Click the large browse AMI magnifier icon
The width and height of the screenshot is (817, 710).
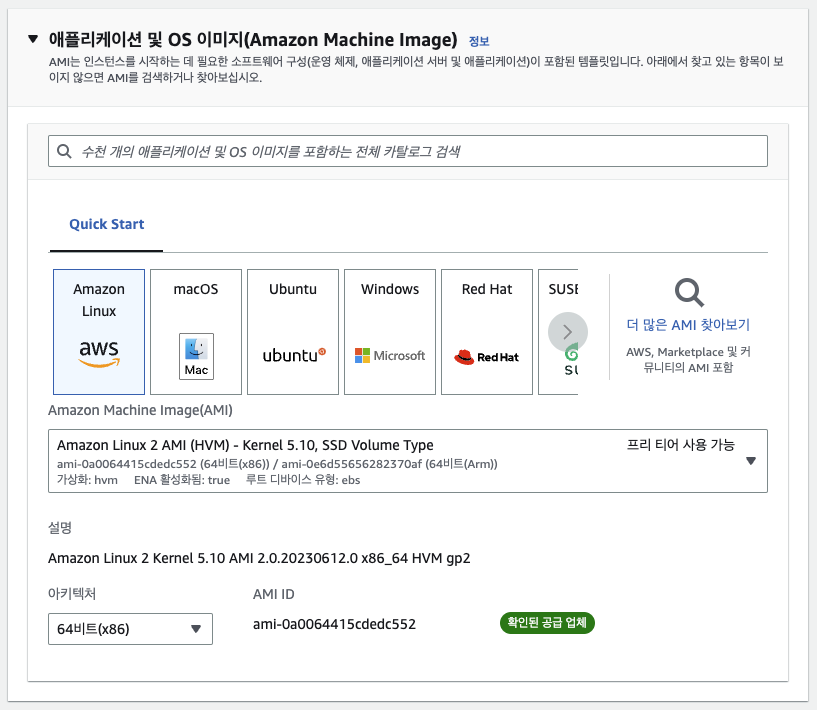coord(689,293)
